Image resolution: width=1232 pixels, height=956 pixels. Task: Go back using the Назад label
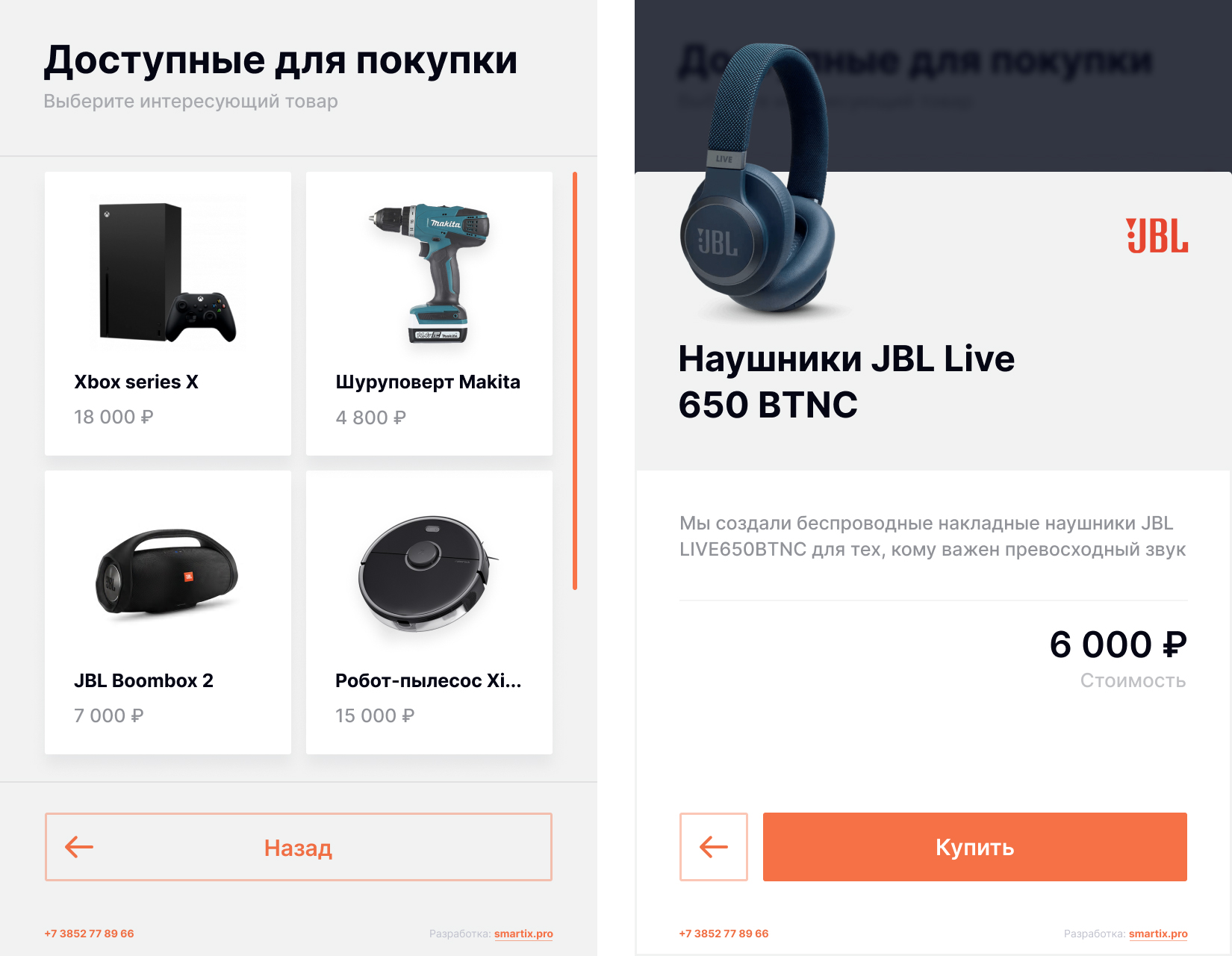coord(298,848)
